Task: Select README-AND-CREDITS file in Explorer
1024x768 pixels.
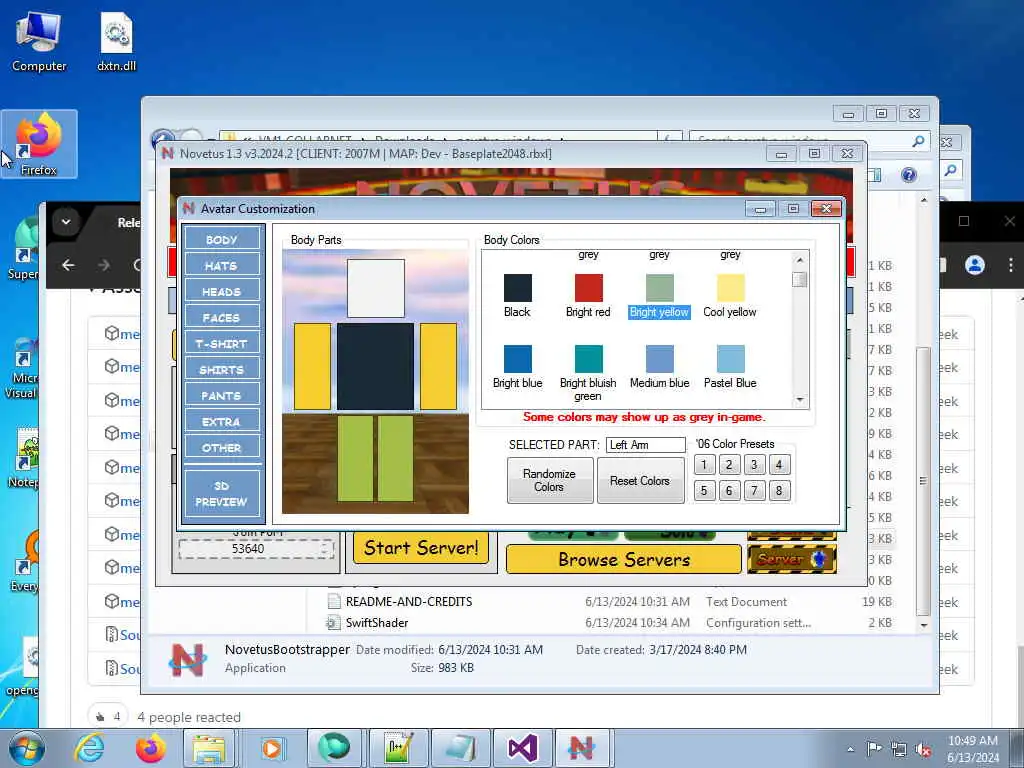Action: [x=409, y=601]
